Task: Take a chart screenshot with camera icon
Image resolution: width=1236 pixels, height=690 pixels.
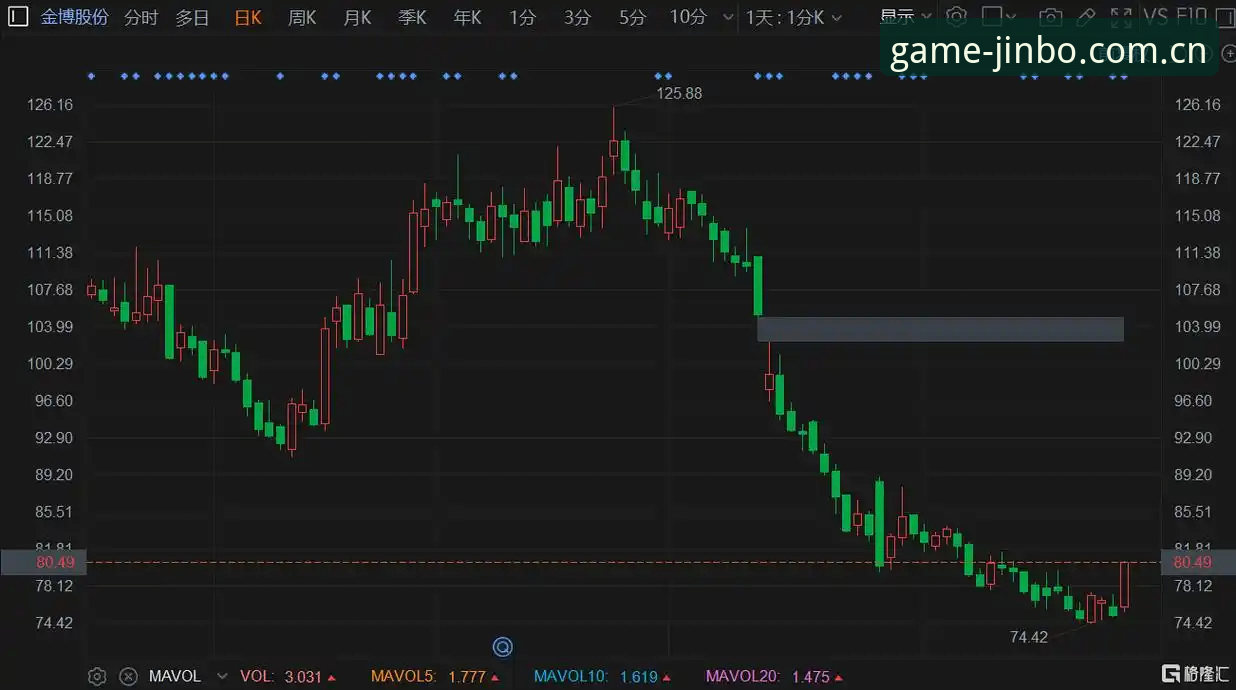Action: point(1050,16)
